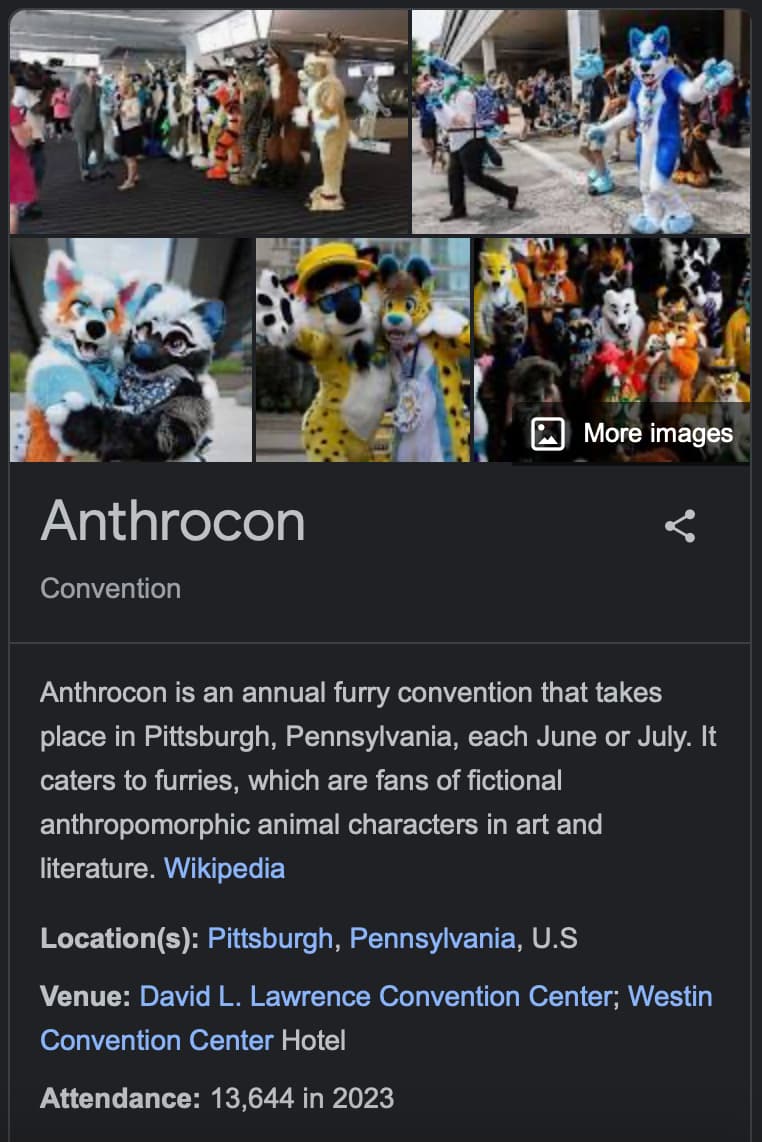Click the picture icon in More images
This screenshot has width=762, height=1142.
pyautogui.click(x=548, y=434)
